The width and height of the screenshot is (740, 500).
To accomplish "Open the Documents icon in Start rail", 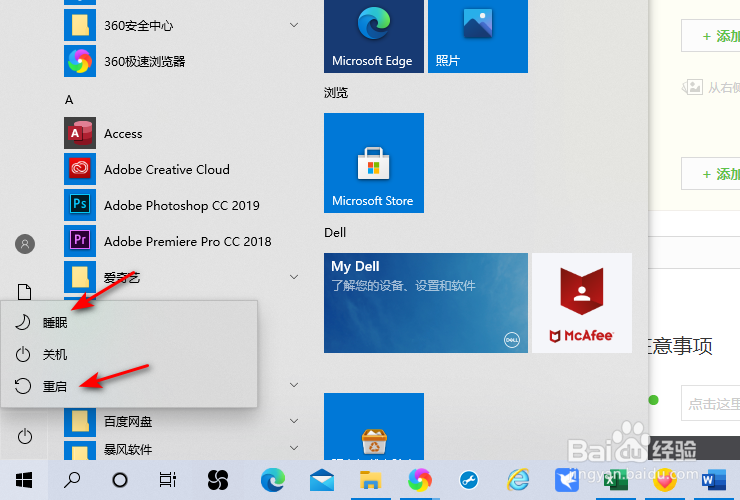I will (25, 292).
